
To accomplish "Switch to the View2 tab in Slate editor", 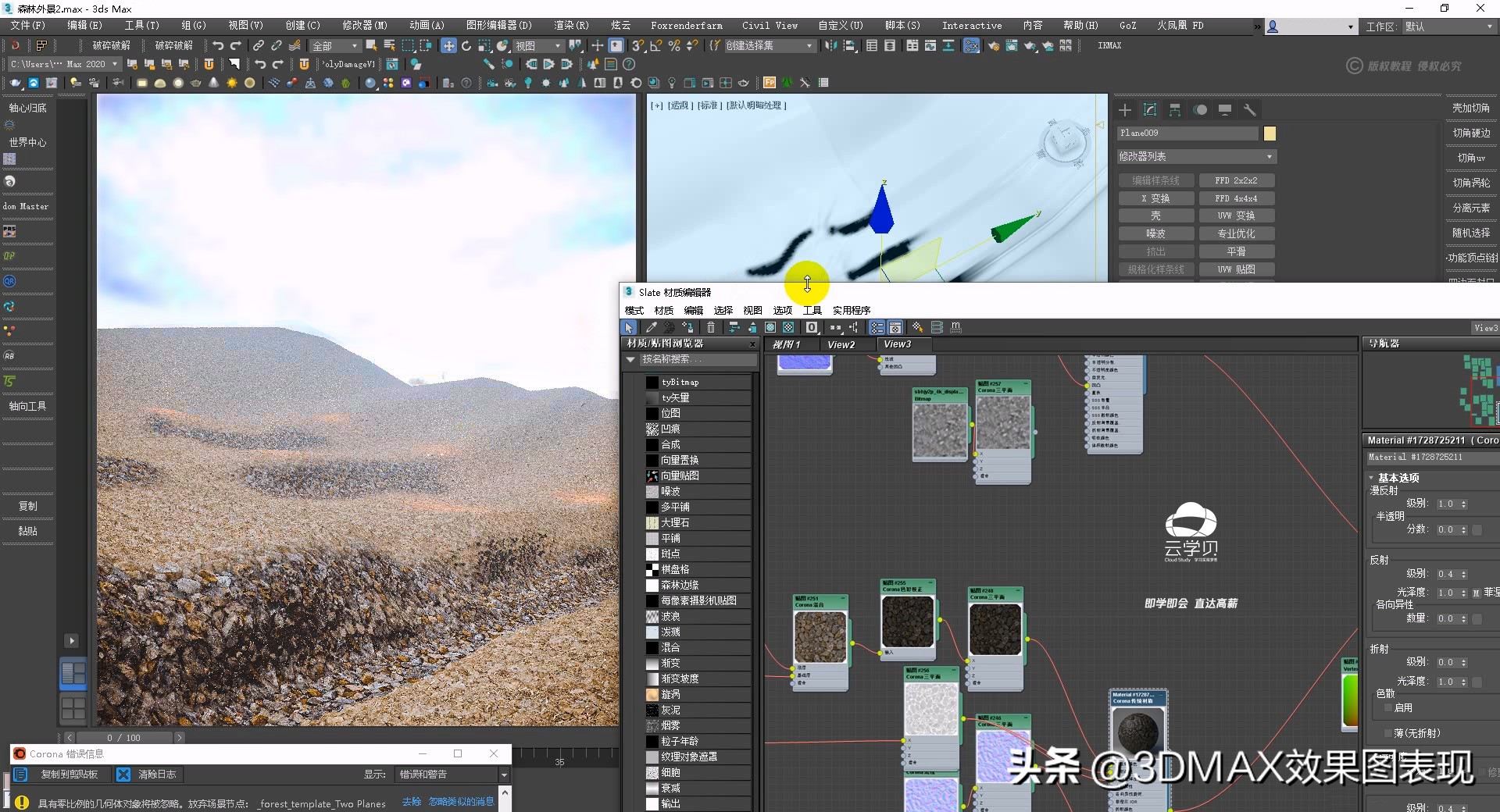I will [840, 344].
